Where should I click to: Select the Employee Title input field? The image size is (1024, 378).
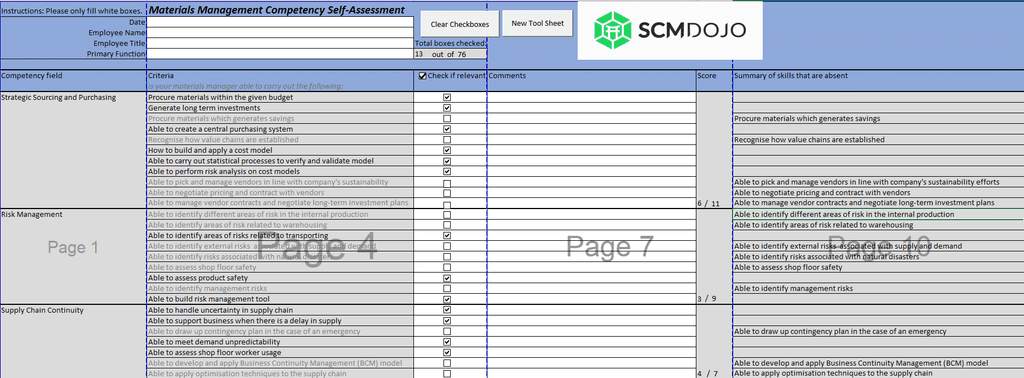tap(281, 43)
